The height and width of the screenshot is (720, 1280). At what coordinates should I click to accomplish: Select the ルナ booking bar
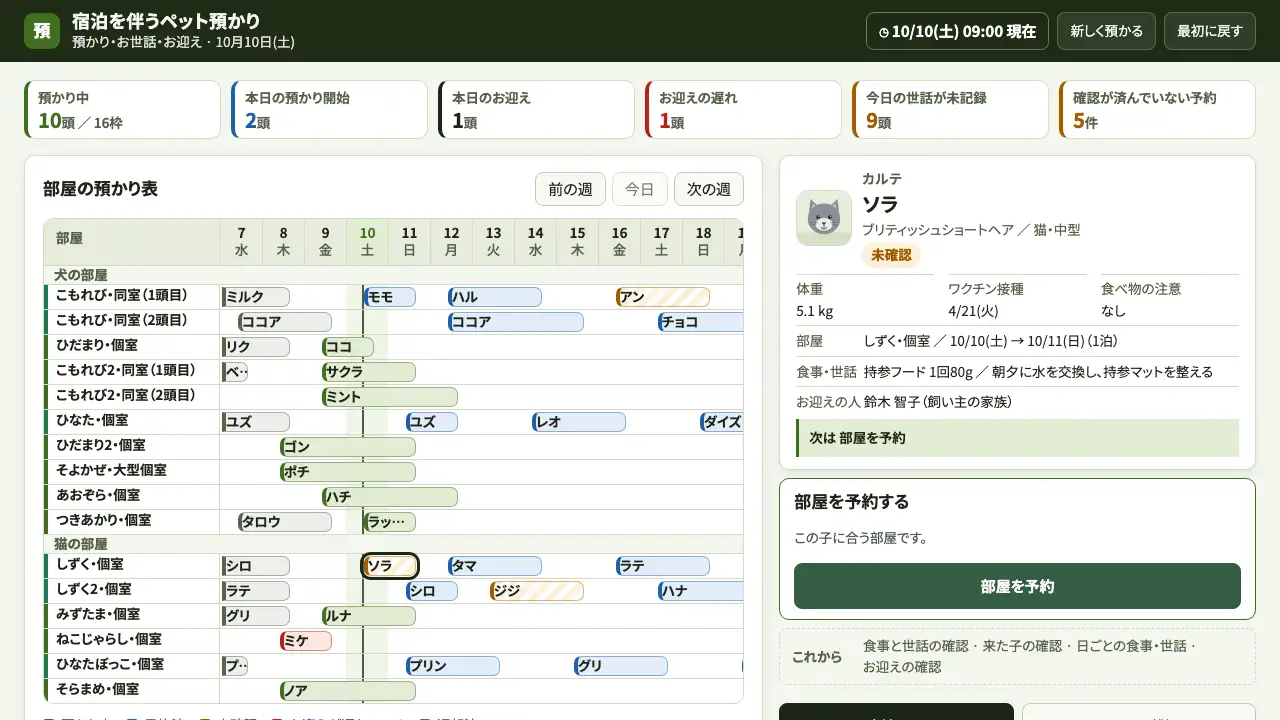369,616
